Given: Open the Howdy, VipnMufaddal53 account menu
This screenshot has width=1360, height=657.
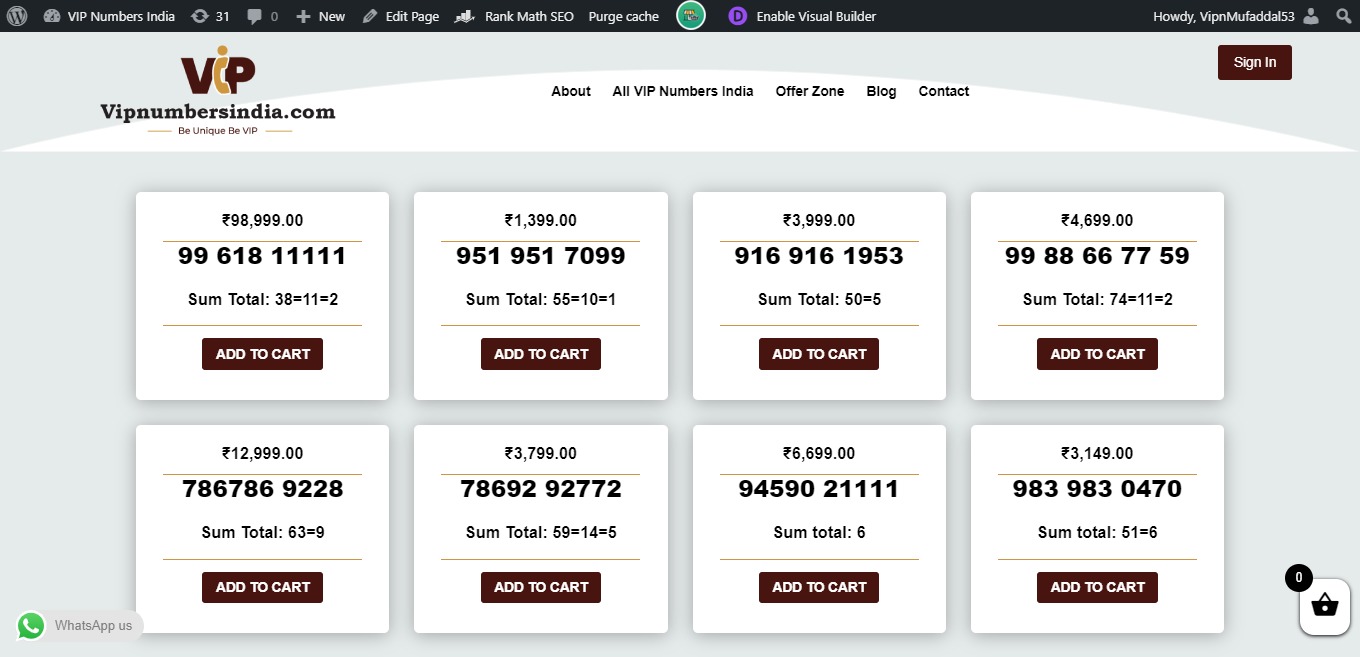Looking at the screenshot, I should tap(1224, 16).
